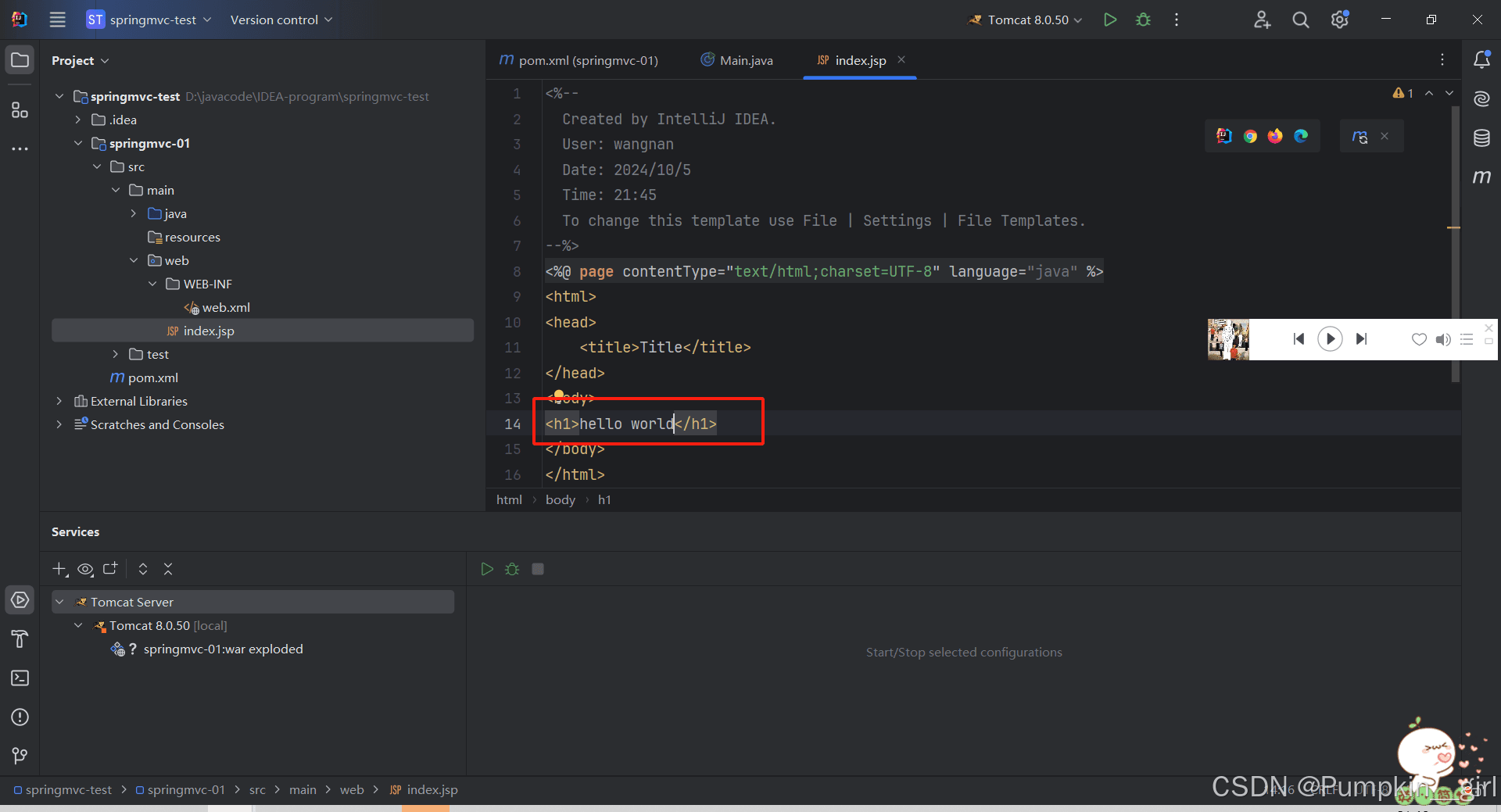Open the Maven tool window
The width and height of the screenshot is (1501, 812).
click(1481, 177)
